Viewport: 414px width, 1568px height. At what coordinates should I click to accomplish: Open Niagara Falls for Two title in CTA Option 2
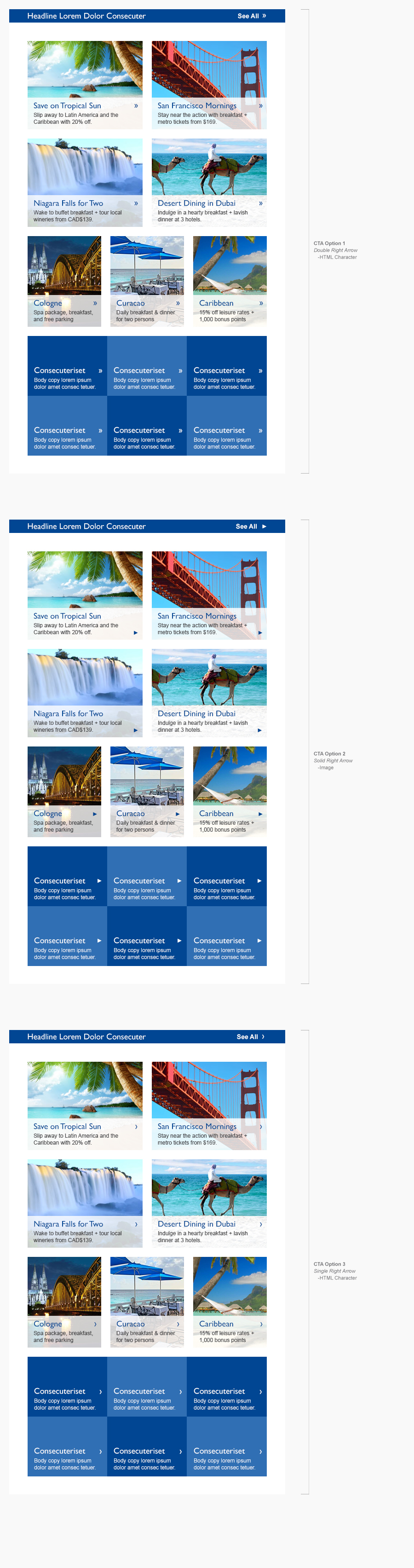click(68, 713)
